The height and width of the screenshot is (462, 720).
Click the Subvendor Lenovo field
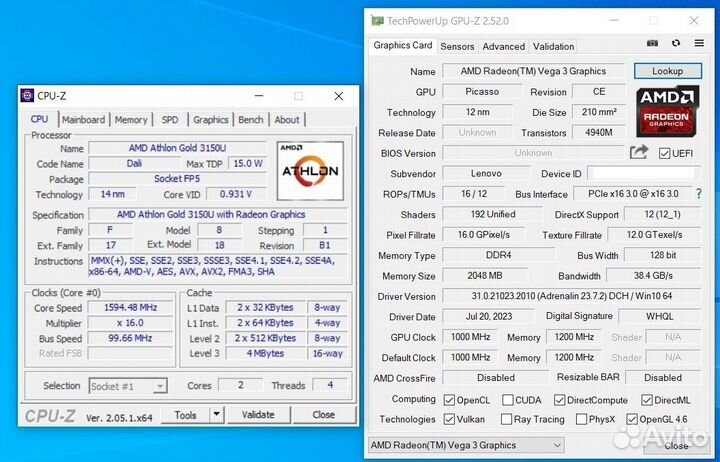[x=486, y=174]
